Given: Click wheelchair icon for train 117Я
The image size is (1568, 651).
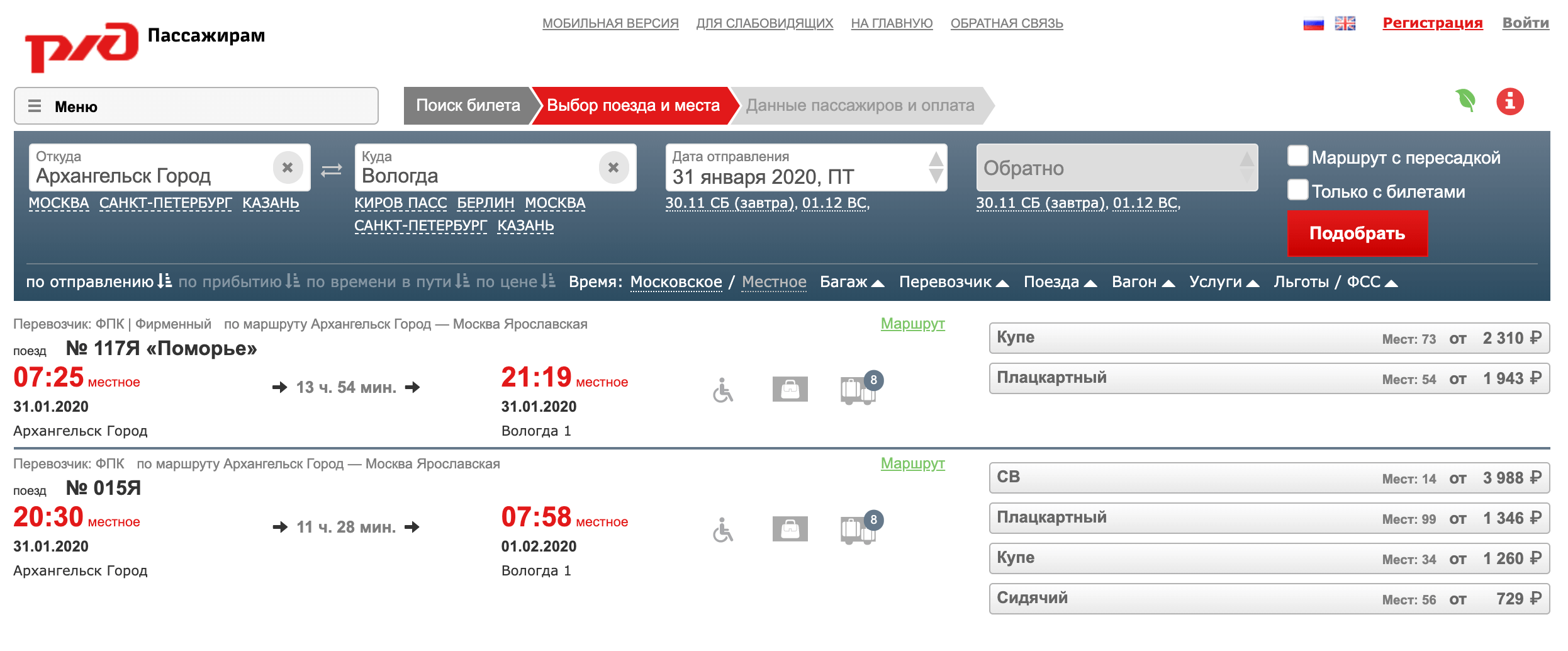Looking at the screenshot, I should 723,390.
